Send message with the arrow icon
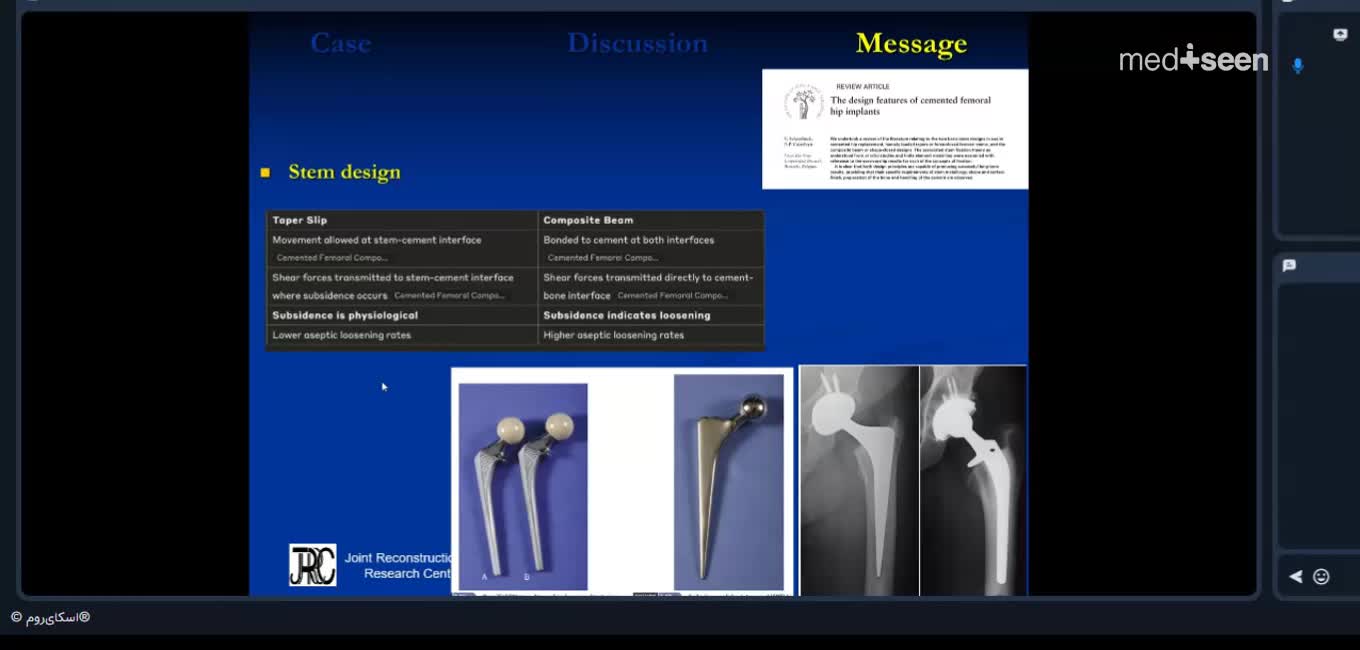 (x=1296, y=576)
